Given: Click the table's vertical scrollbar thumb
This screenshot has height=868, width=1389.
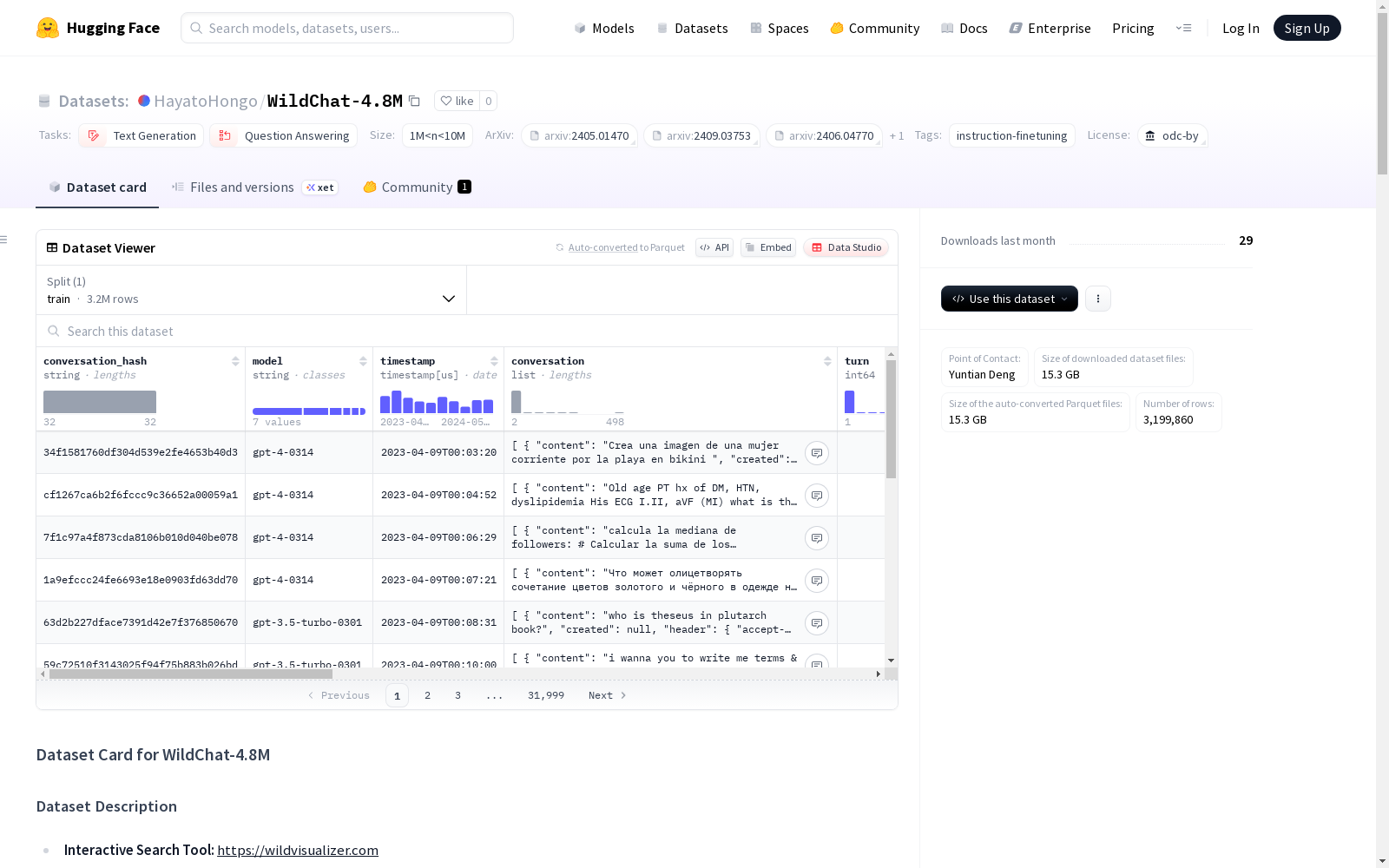Looking at the screenshot, I should click(x=891, y=419).
